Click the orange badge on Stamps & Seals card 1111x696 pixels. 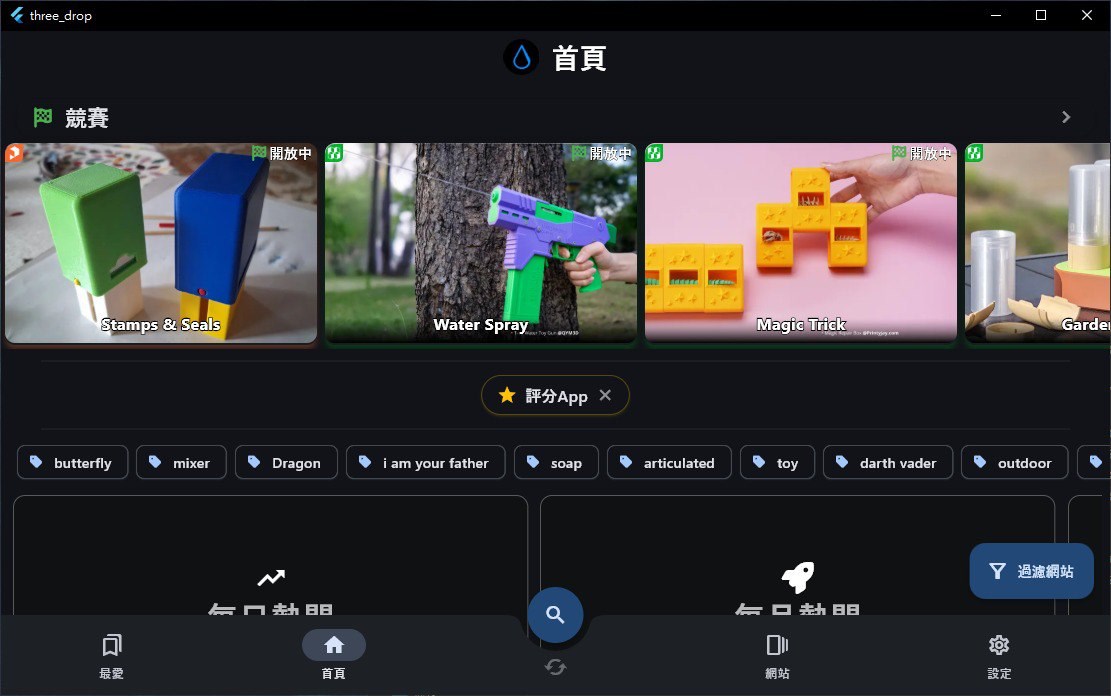click(13, 152)
